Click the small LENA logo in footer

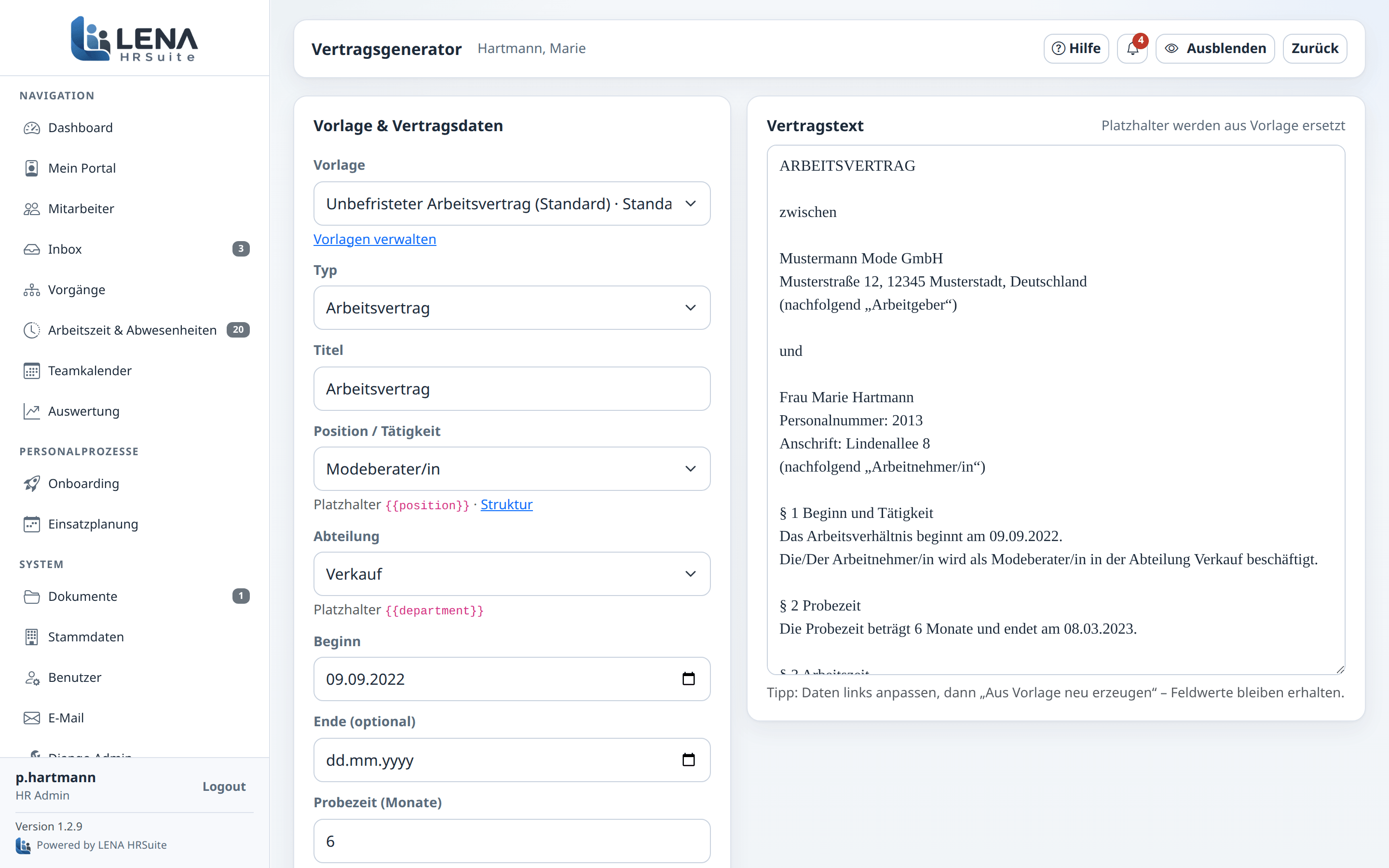[23, 845]
